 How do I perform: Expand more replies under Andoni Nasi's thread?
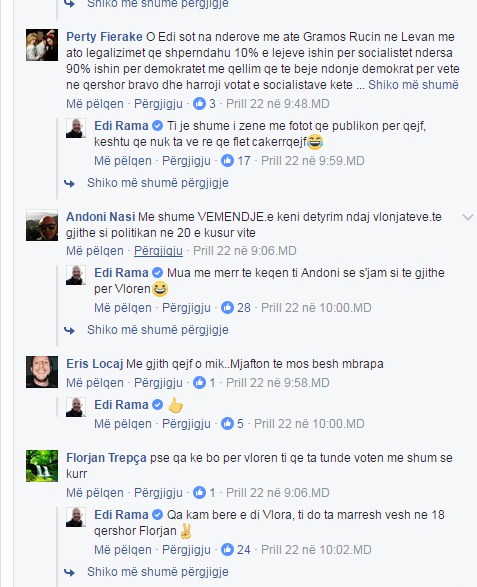[158, 330]
